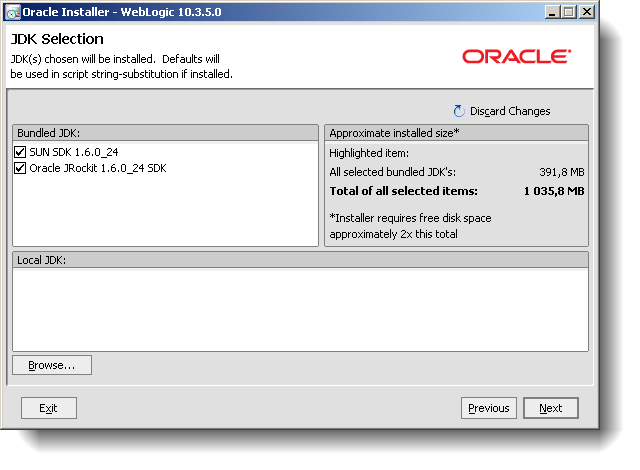
Task: Click the Bundled JDK header
Action: click(165, 133)
